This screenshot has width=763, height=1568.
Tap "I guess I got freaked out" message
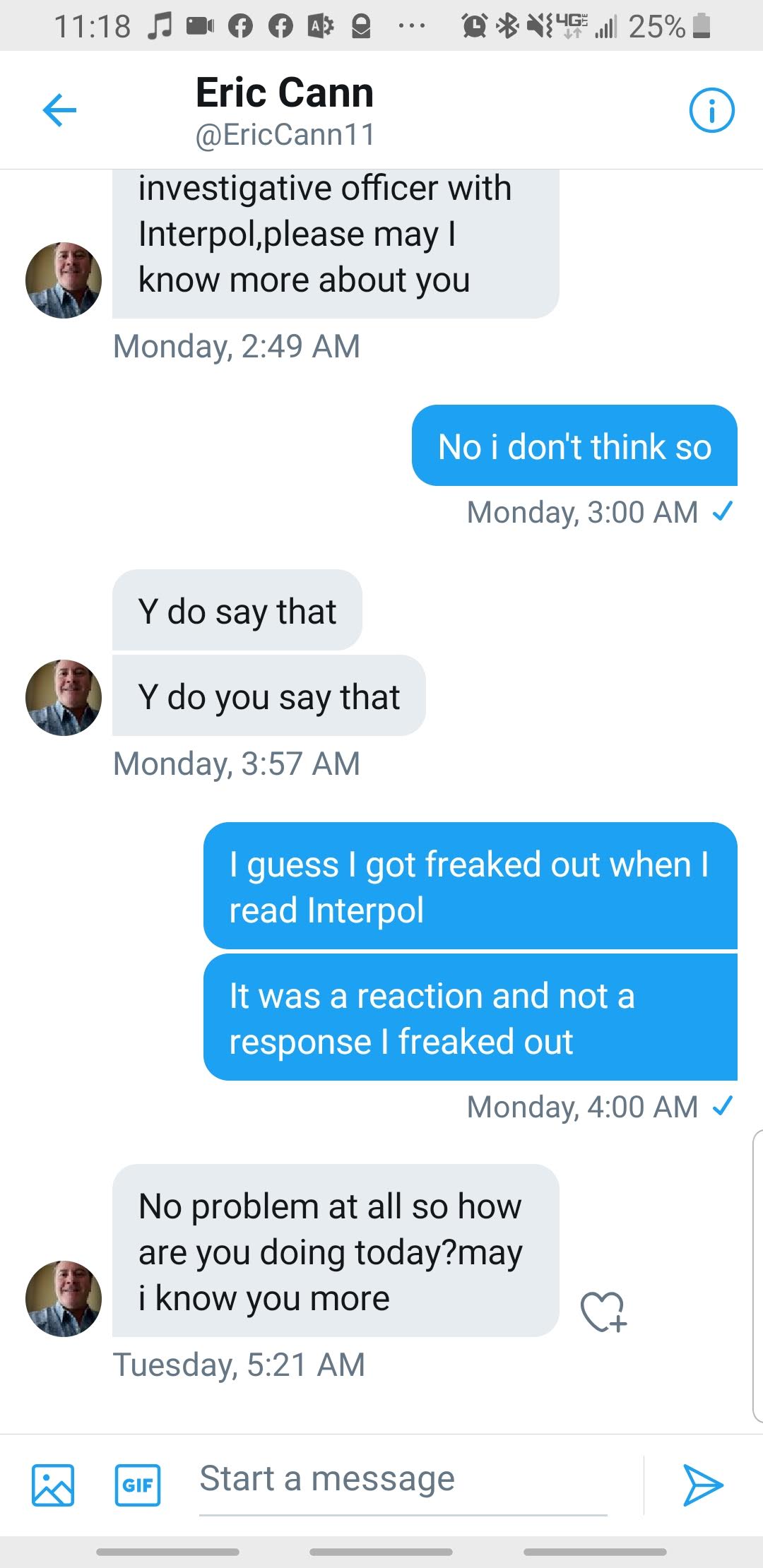470,886
